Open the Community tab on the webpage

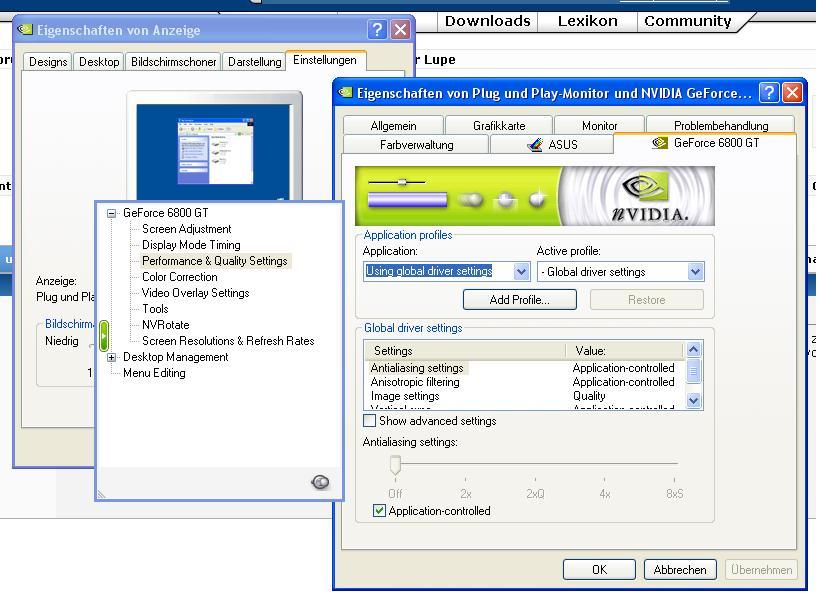coord(688,21)
